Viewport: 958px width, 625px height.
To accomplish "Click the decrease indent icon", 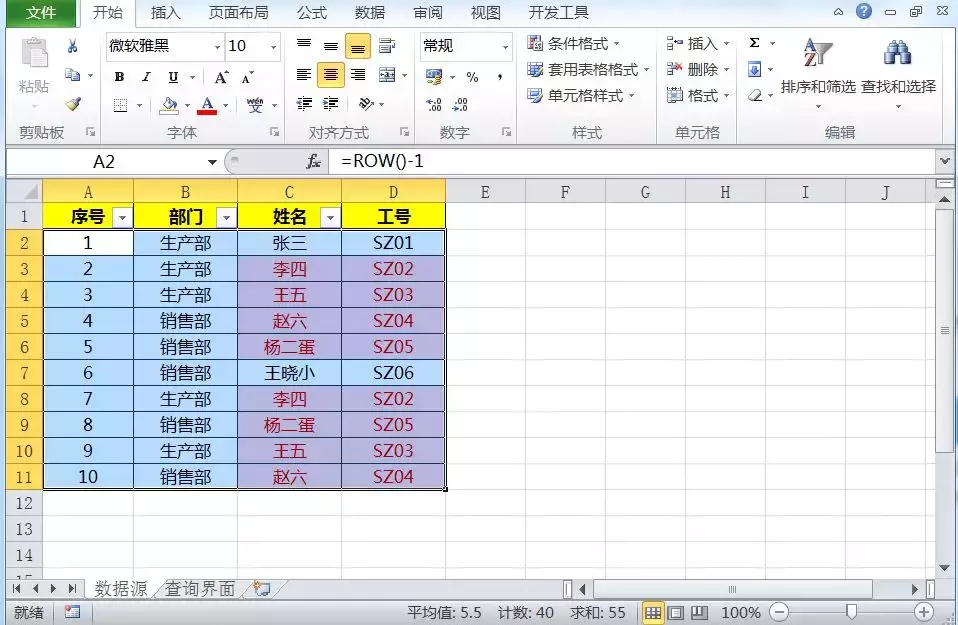I will [x=304, y=103].
